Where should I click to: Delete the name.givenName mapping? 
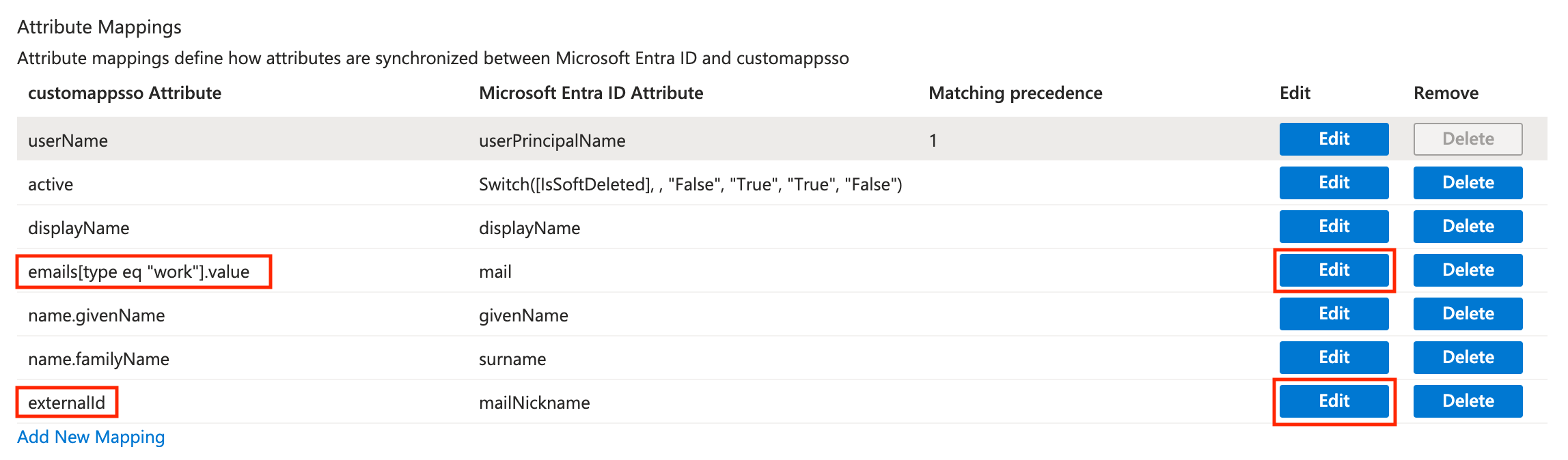point(1468,314)
